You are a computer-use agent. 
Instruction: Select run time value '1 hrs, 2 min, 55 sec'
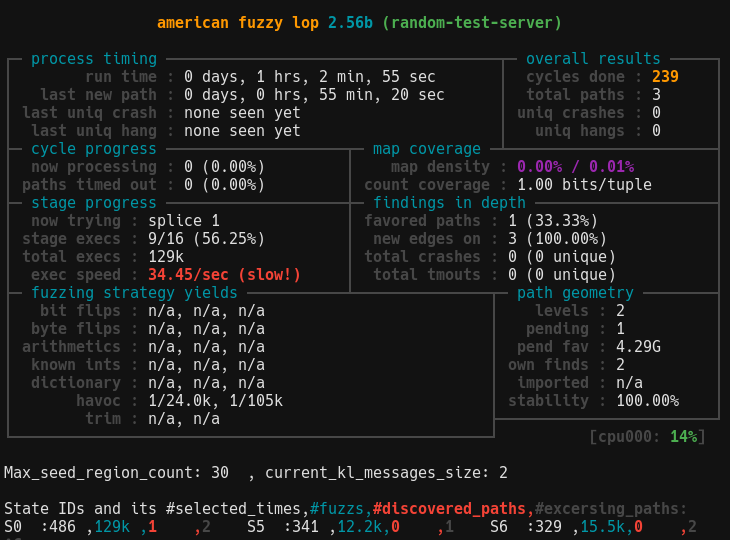[x=346, y=76]
